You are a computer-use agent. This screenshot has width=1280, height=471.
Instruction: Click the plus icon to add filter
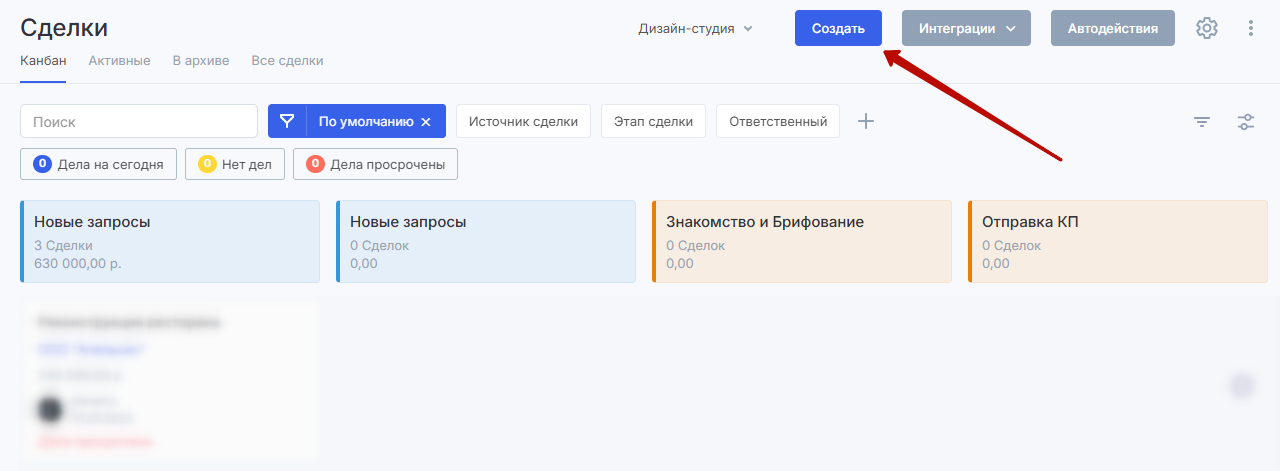tap(866, 121)
